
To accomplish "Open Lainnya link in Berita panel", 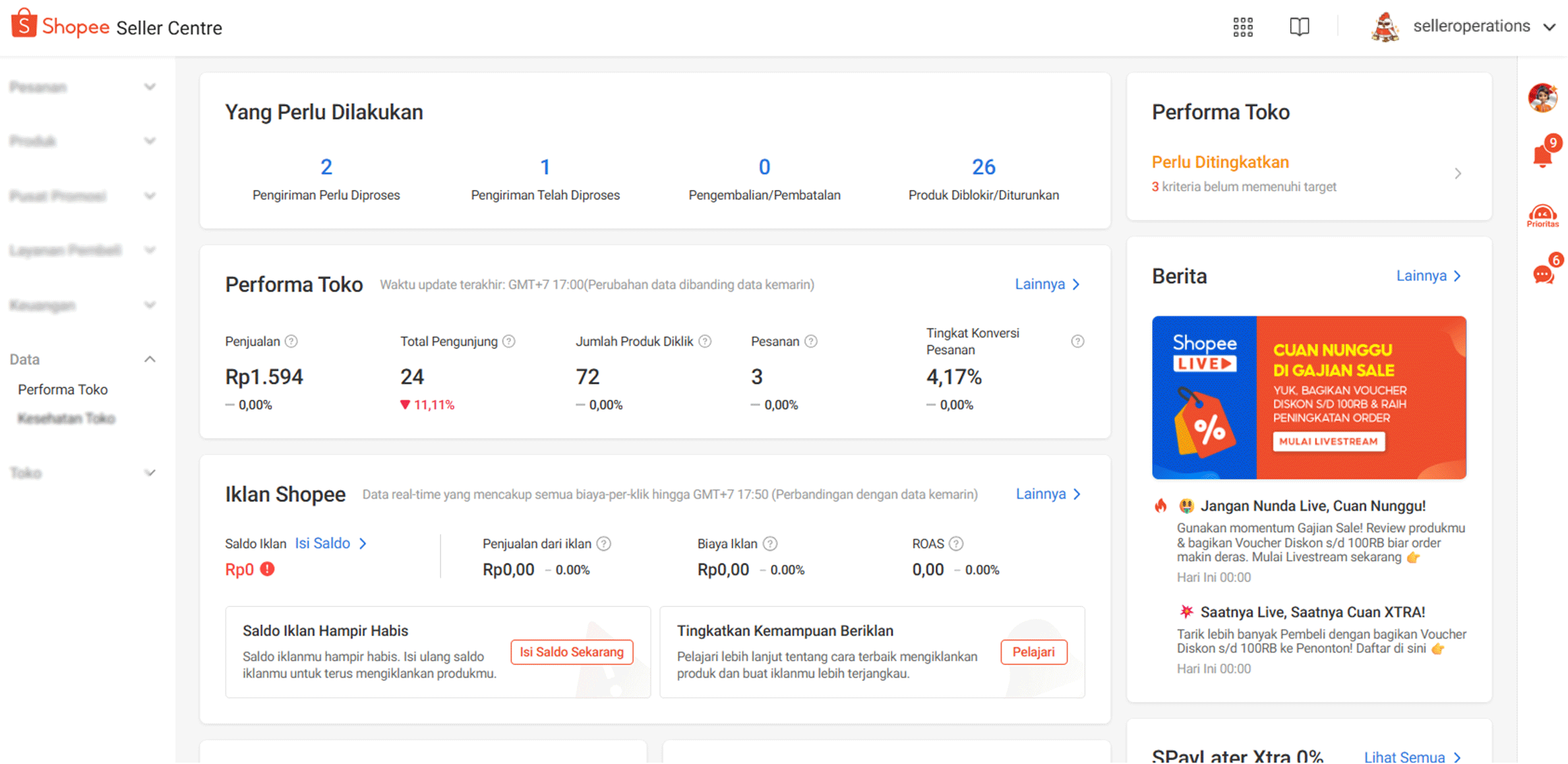I will [1429, 276].
